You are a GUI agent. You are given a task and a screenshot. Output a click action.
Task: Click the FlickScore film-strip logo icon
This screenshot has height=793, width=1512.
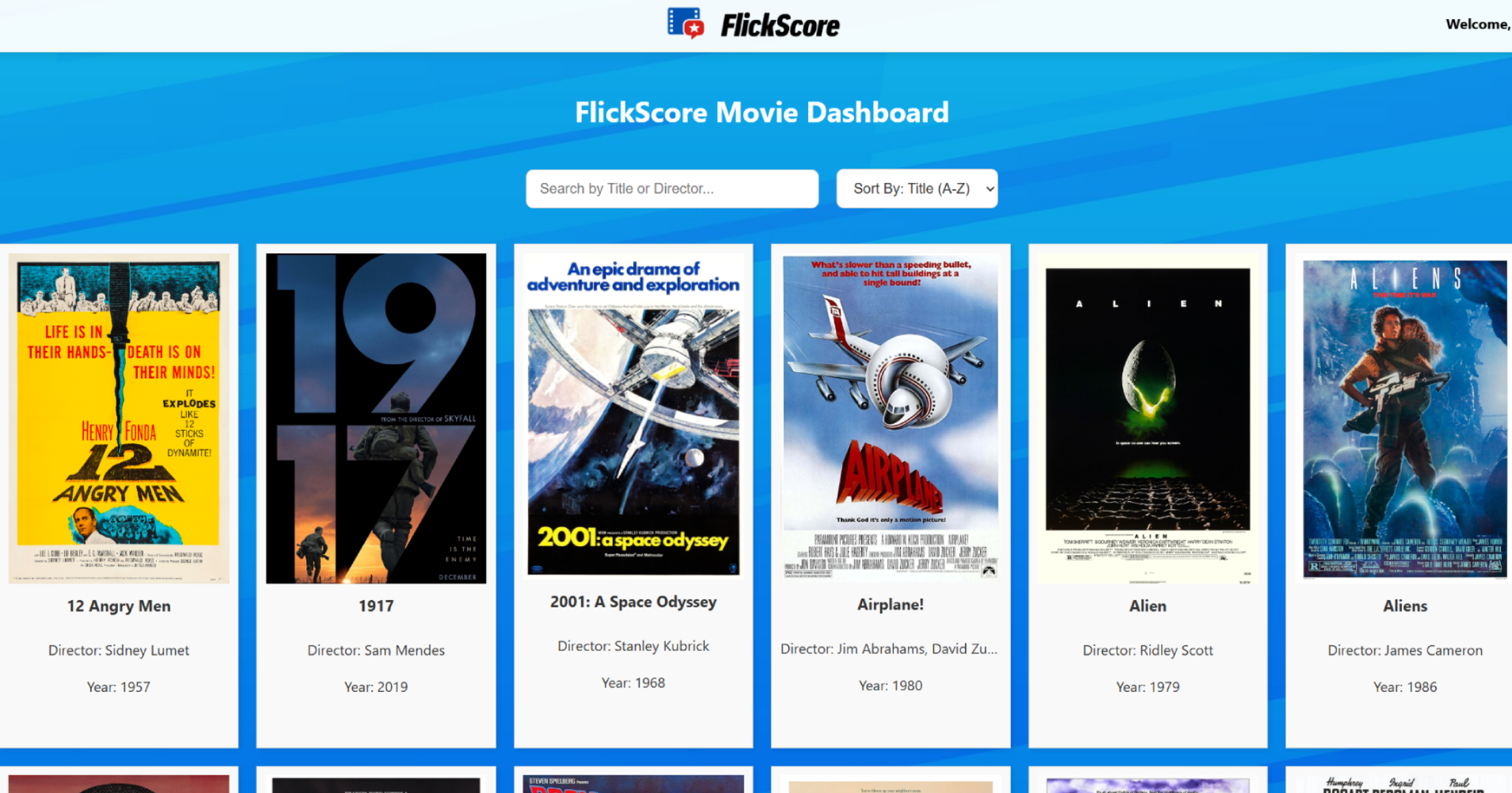(x=686, y=24)
